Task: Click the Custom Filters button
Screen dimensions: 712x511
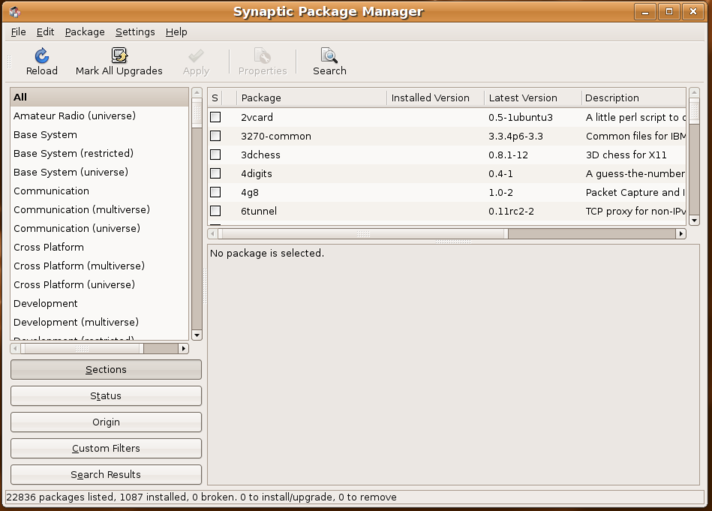Action: coord(106,448)
